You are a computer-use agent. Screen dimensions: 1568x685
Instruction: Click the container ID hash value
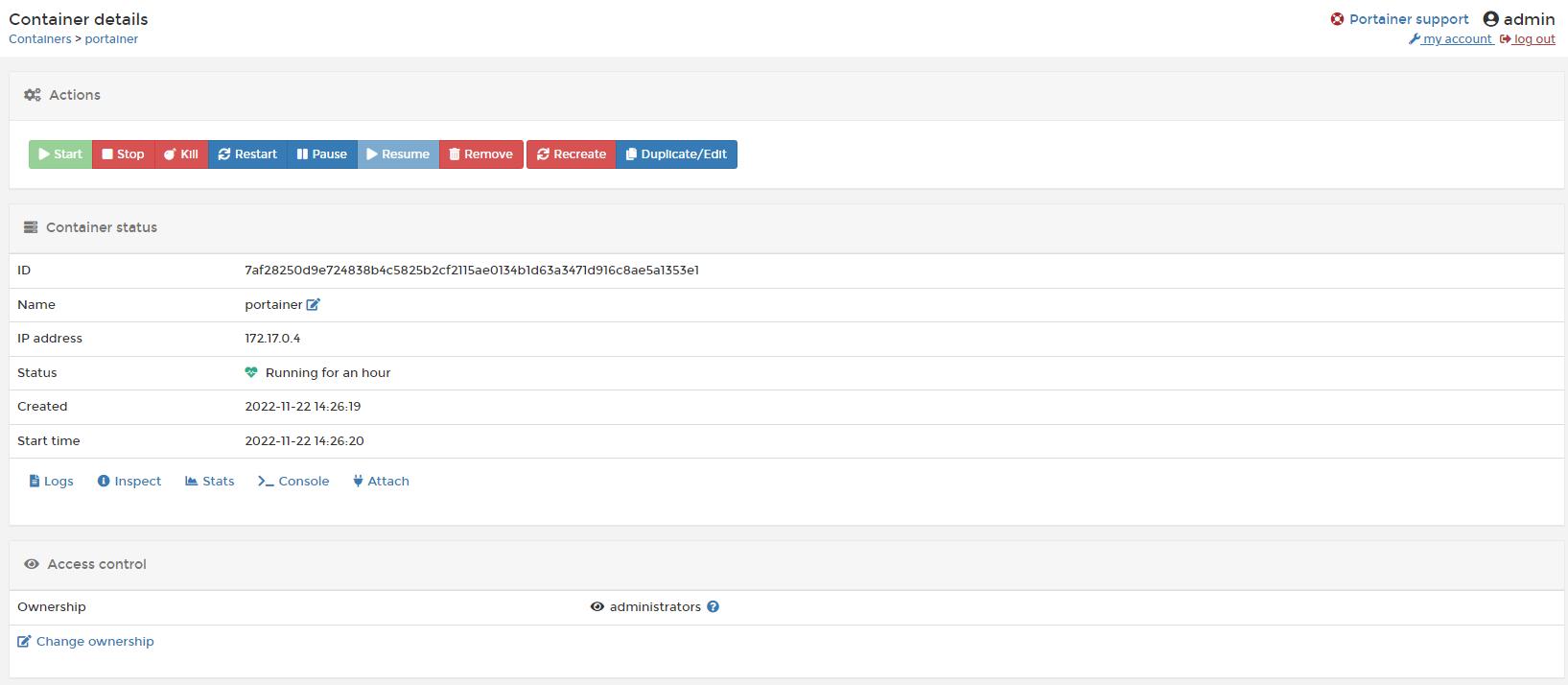[x=472, y=271]
